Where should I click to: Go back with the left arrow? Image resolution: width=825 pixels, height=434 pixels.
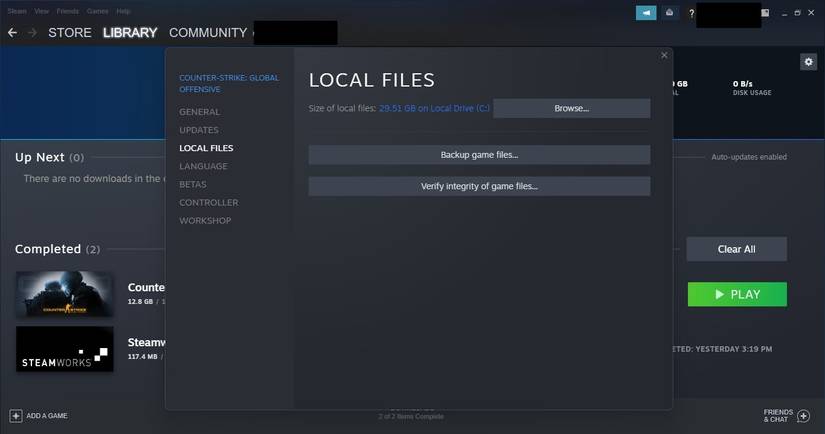13,33
